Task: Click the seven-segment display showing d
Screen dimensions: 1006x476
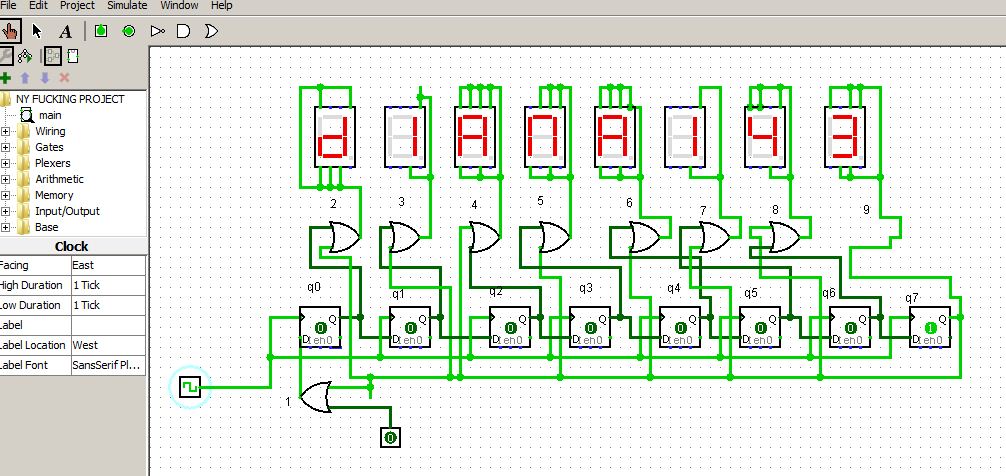Action: click(334, 137)
